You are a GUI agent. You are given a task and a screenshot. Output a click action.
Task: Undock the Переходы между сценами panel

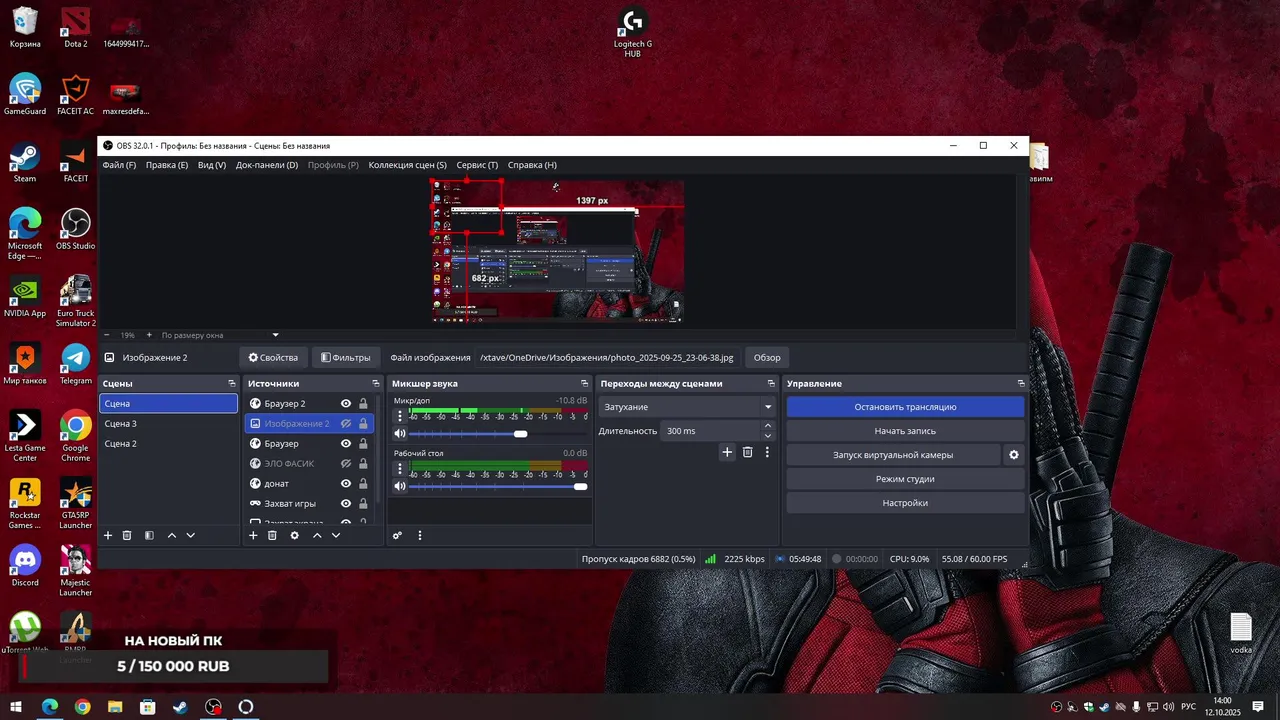[771, 383]
